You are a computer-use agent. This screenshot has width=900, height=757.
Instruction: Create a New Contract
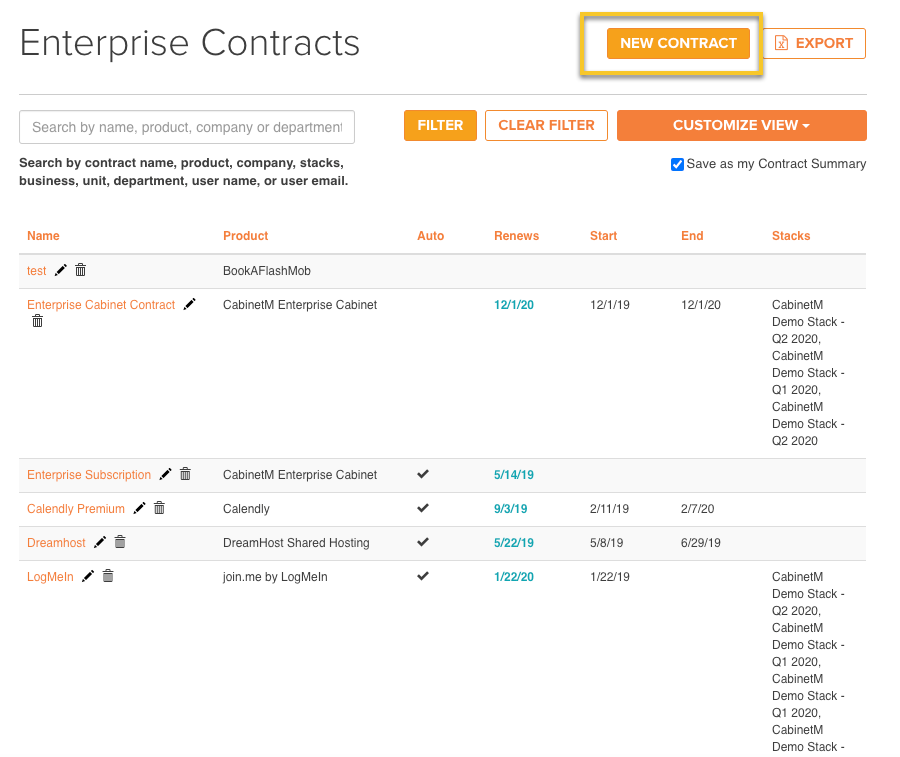(x=678, y=44)
